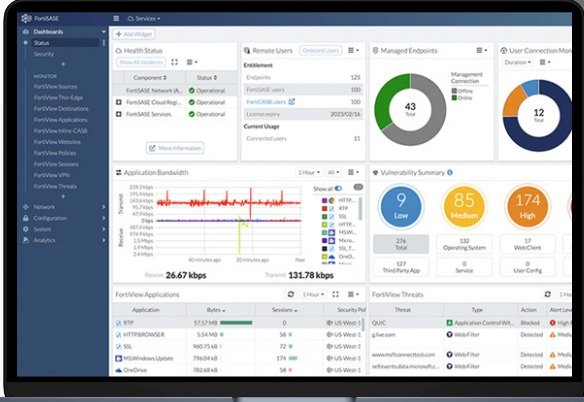Screen dimensions: 584x402
Task: Click the Managed Endpoints widget icon
Action: [x=375, y=51]
